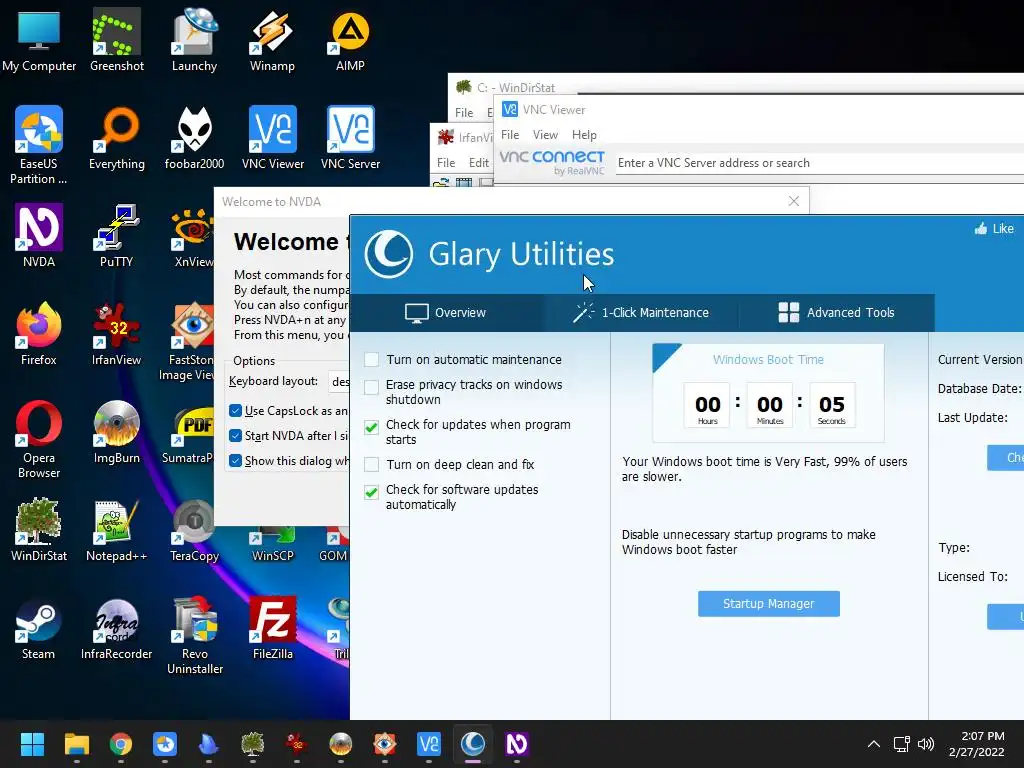The height and width of the screenshot is (768, 1024).
Task: Enable Turn on deep clean and fix
Action: coord(372,464)
